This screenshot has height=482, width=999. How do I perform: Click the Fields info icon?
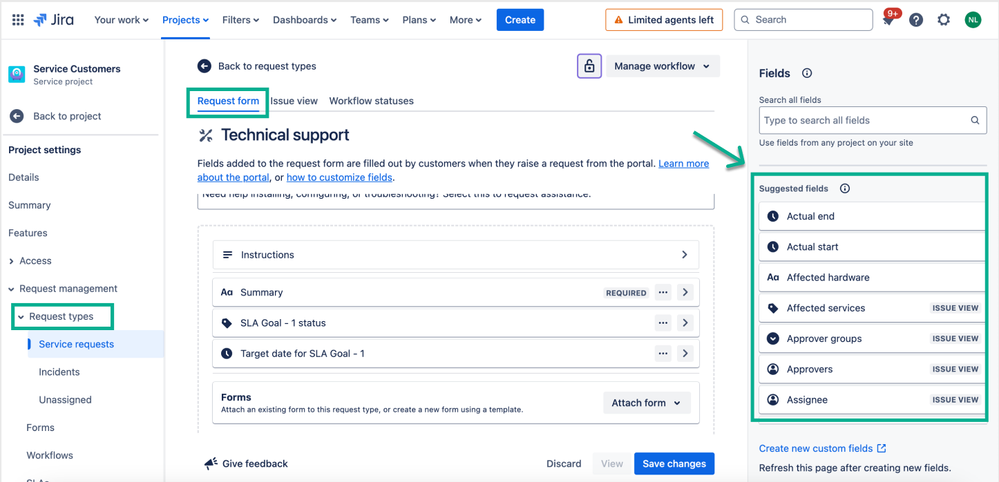[807, 73]
